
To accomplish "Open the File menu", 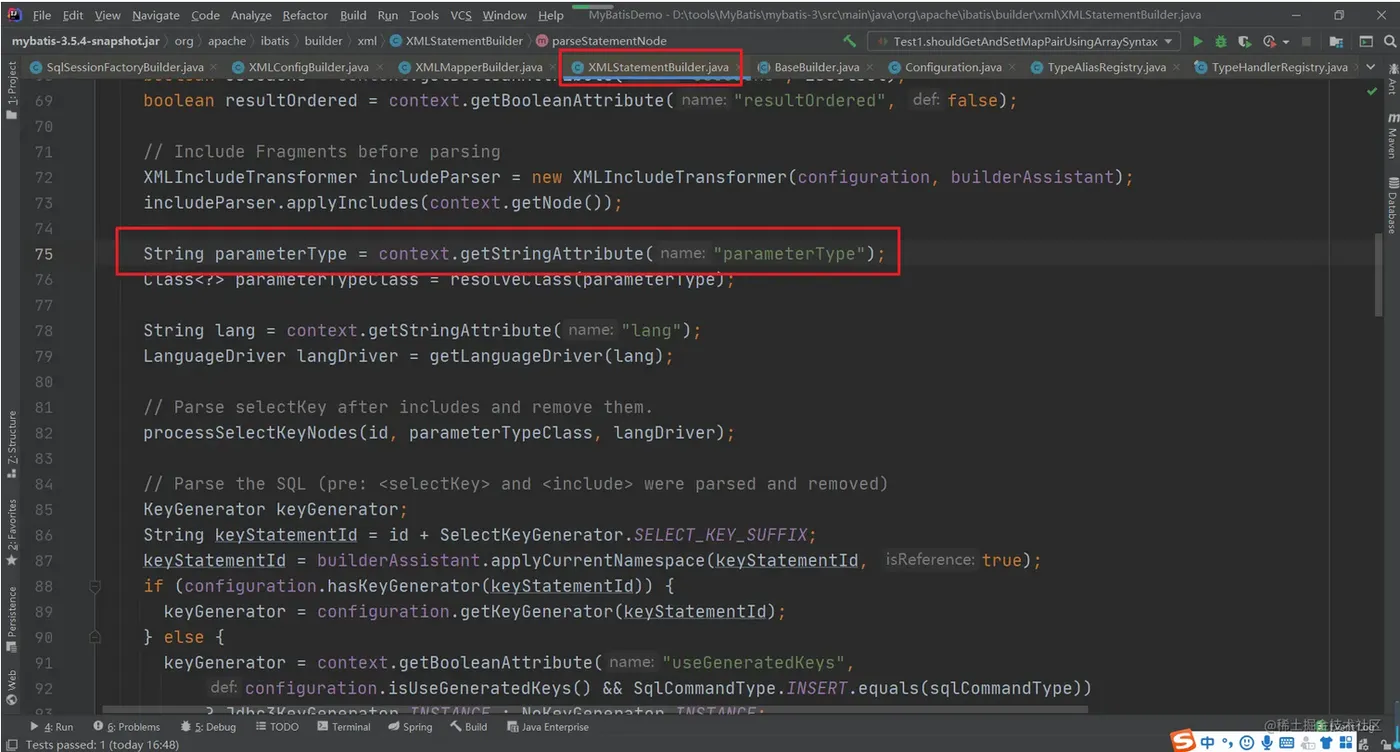I will click(x=42, y=15).
